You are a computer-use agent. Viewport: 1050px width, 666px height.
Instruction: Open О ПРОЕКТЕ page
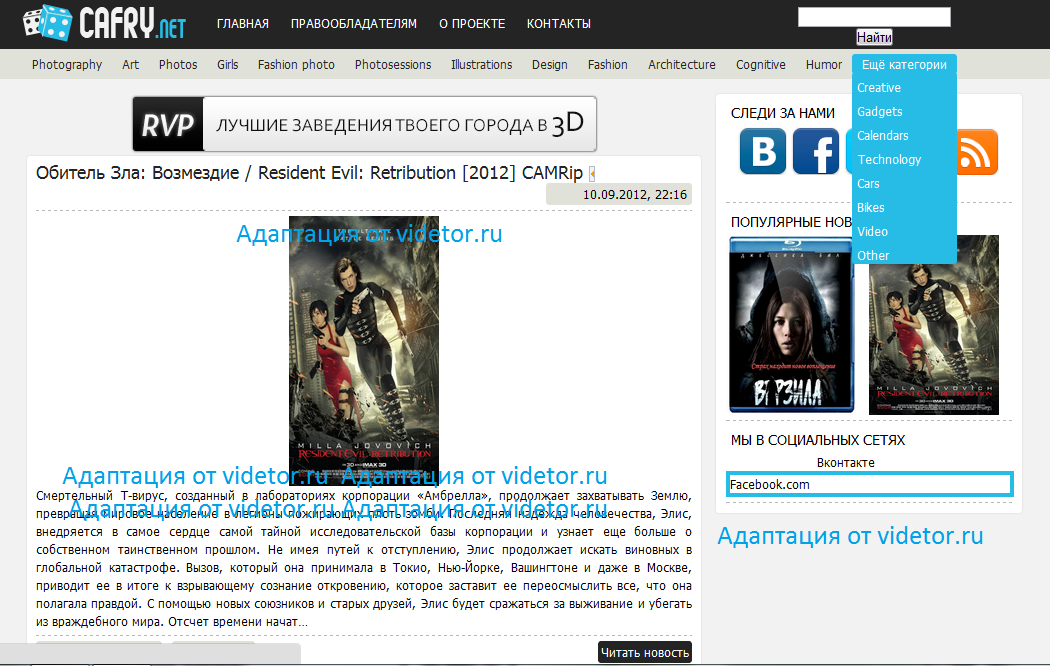(x=472, y=23)
